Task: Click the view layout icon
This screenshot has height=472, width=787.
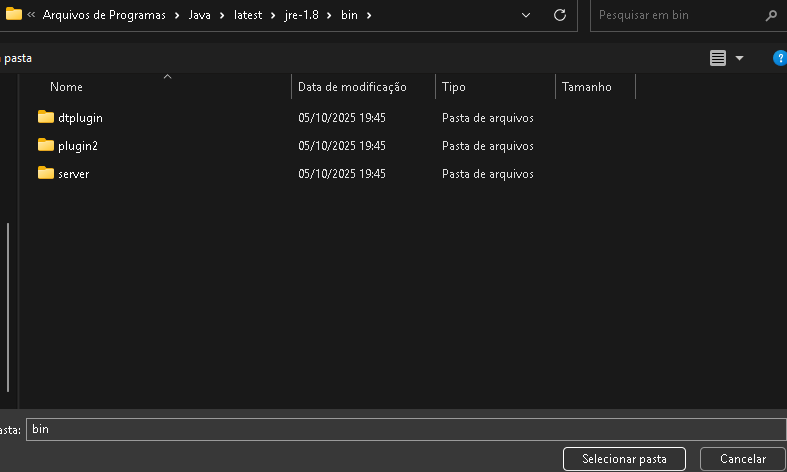Action: click(718, 58)
